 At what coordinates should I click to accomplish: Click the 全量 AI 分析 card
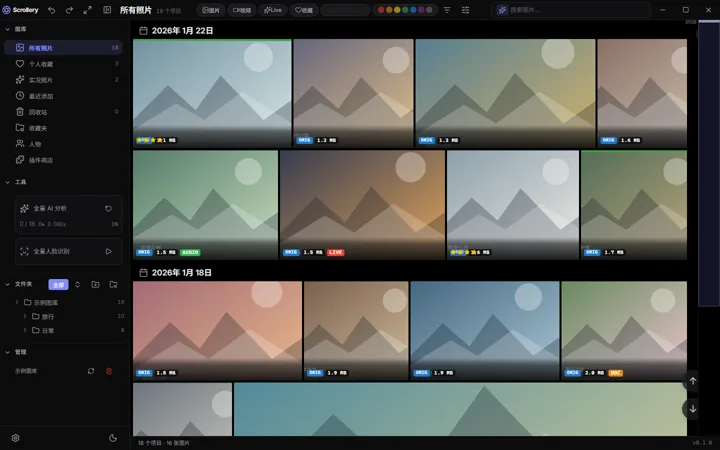(69, 215)
